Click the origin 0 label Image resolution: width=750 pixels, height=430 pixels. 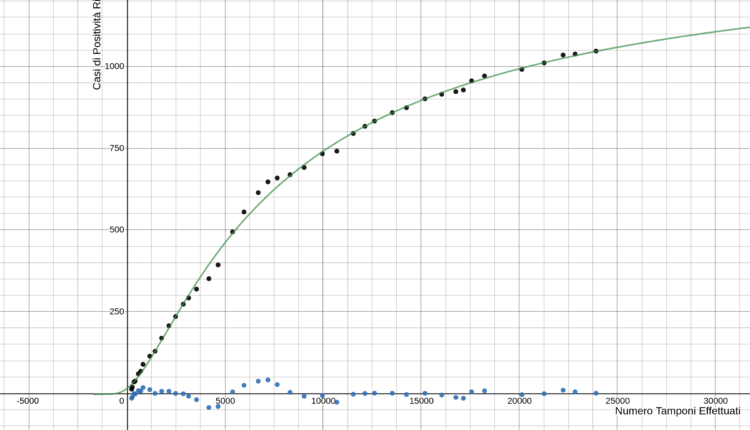point(122,401)
